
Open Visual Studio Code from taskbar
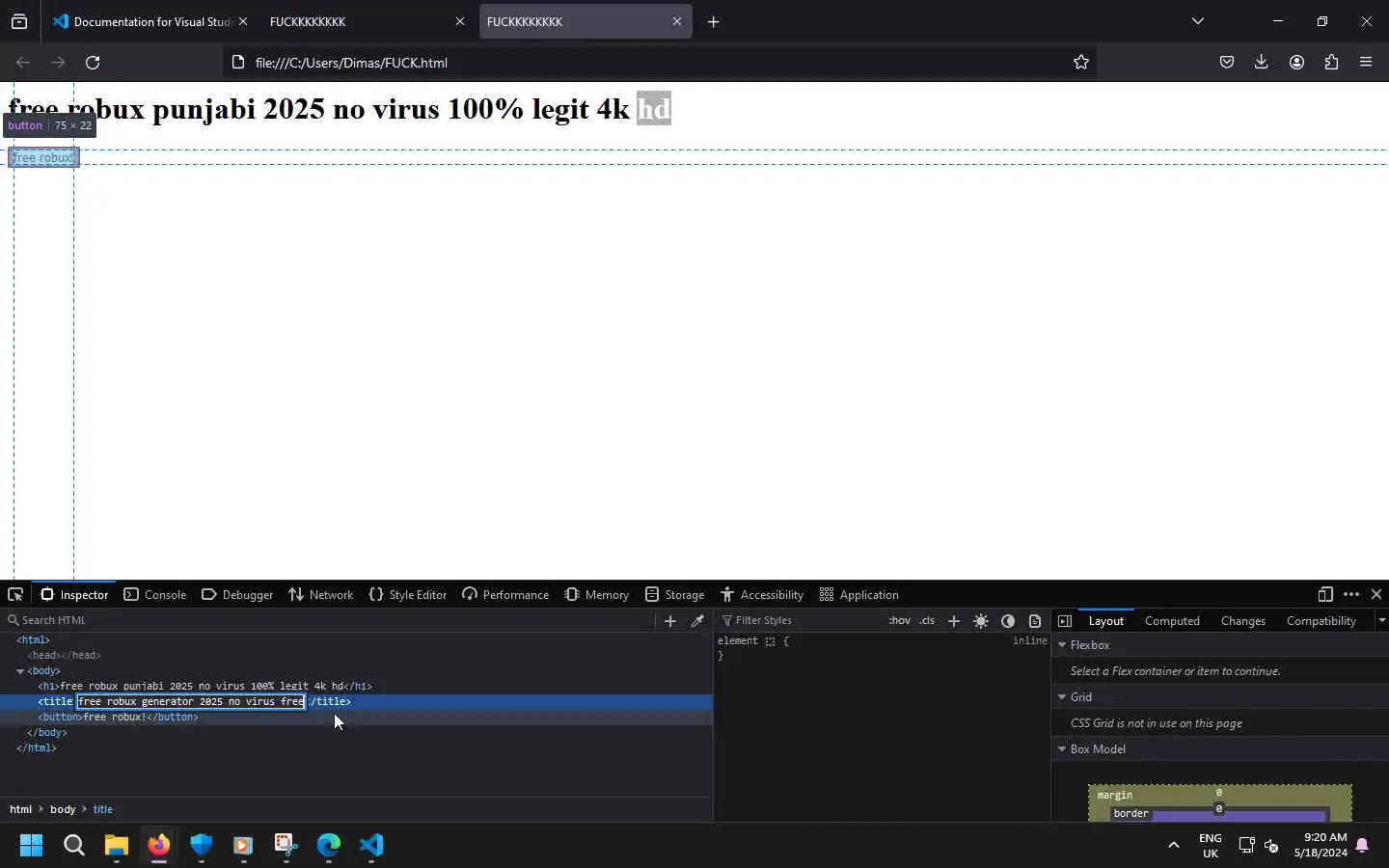pos(371,846)
